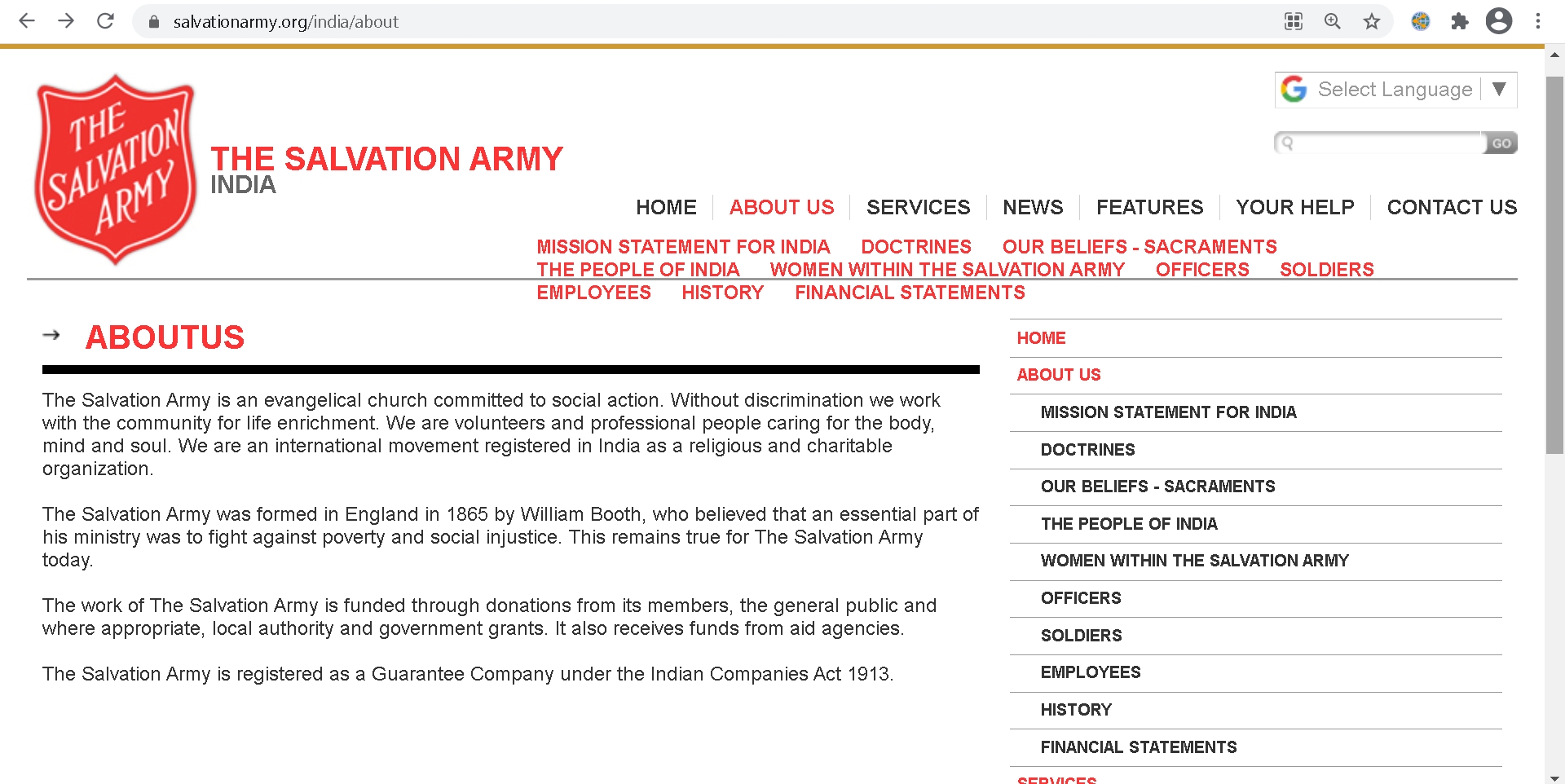
Task: Select sidebar MISSION STATEMENT FOR INDIA
Action: click(1168, 412)
